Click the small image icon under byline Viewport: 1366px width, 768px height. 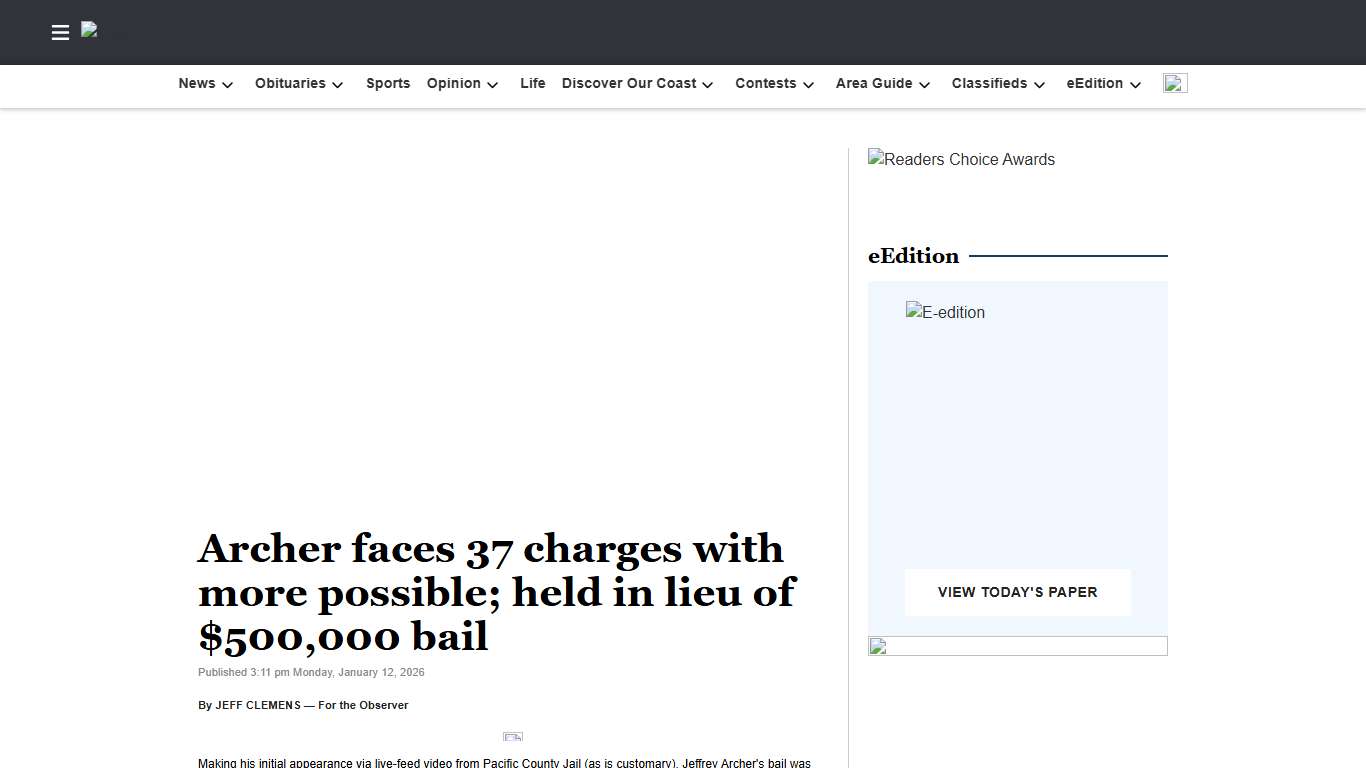pyautogui.click(x=513, y=737)
